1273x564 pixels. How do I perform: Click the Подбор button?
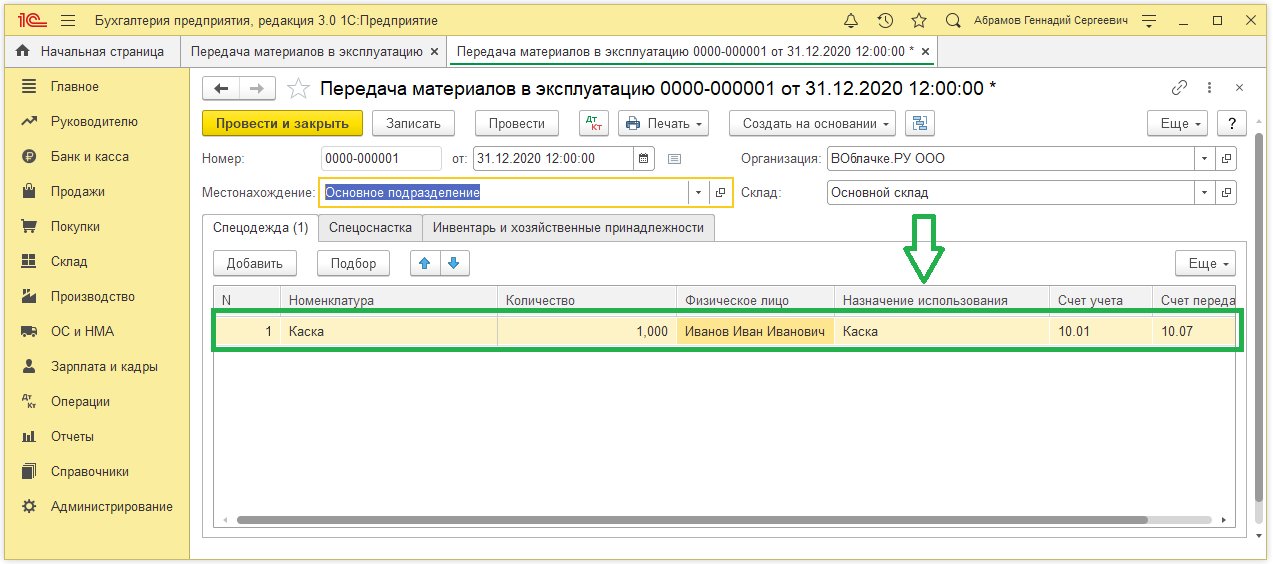(x=353, y=263)
